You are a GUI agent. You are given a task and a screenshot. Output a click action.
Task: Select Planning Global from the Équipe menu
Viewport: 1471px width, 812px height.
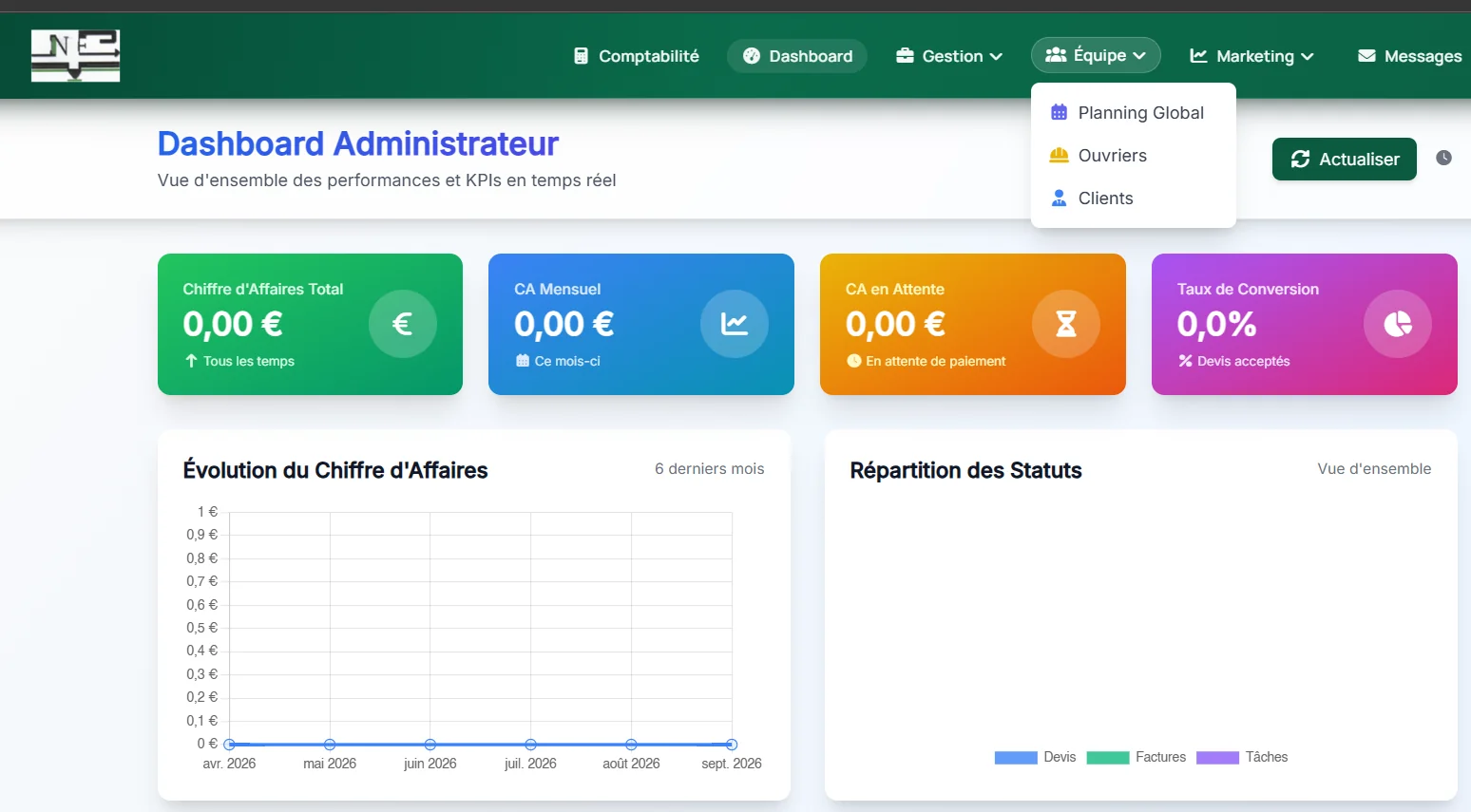point(1134,113)
